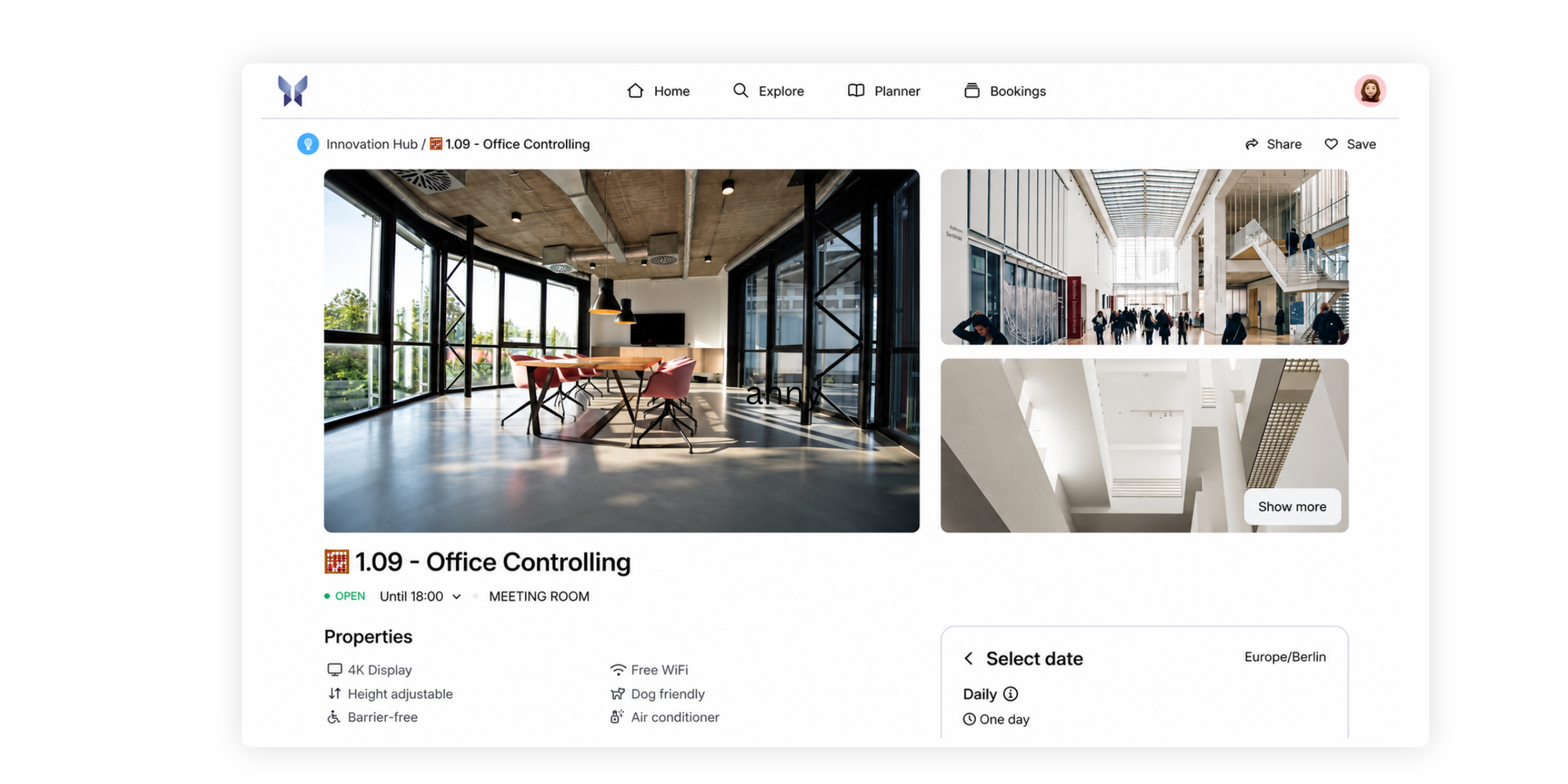This screenshot has height=784, width=1568.
Task: Click the 4K Display monitor icon
Action: pyautogui.click(x=335, y=670)
